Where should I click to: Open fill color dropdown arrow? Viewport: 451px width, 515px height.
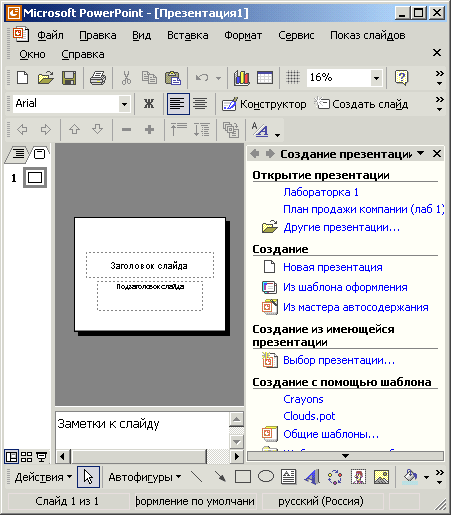pos(426,477)
